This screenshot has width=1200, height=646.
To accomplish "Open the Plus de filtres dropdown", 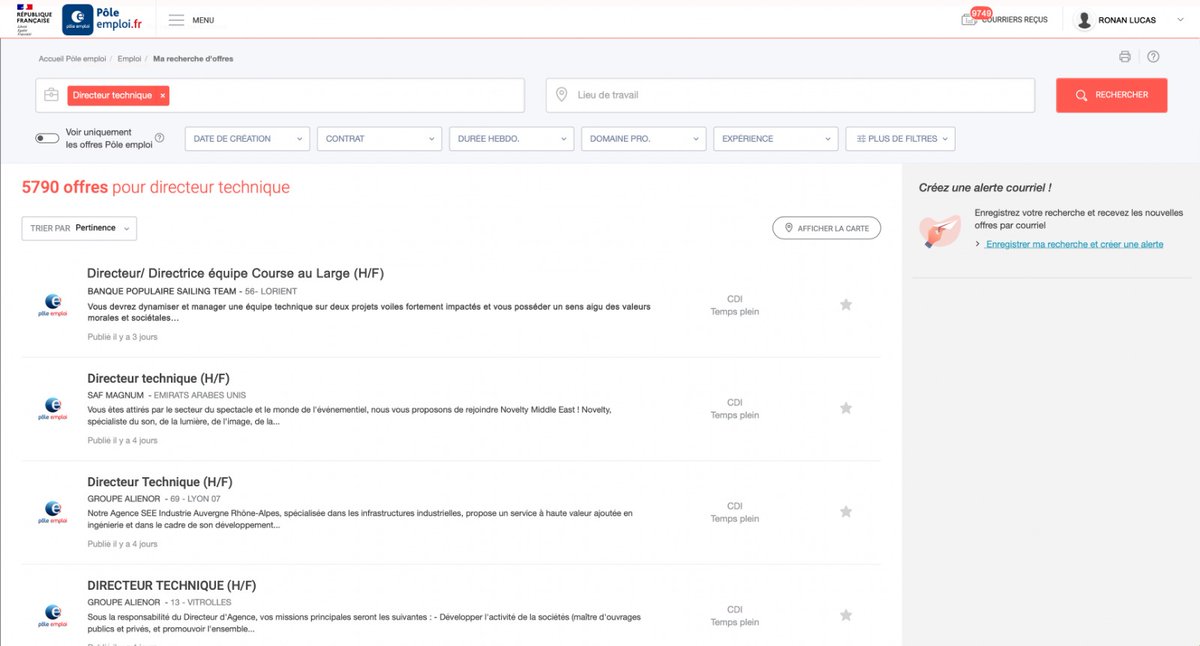I will click(900, 139).
